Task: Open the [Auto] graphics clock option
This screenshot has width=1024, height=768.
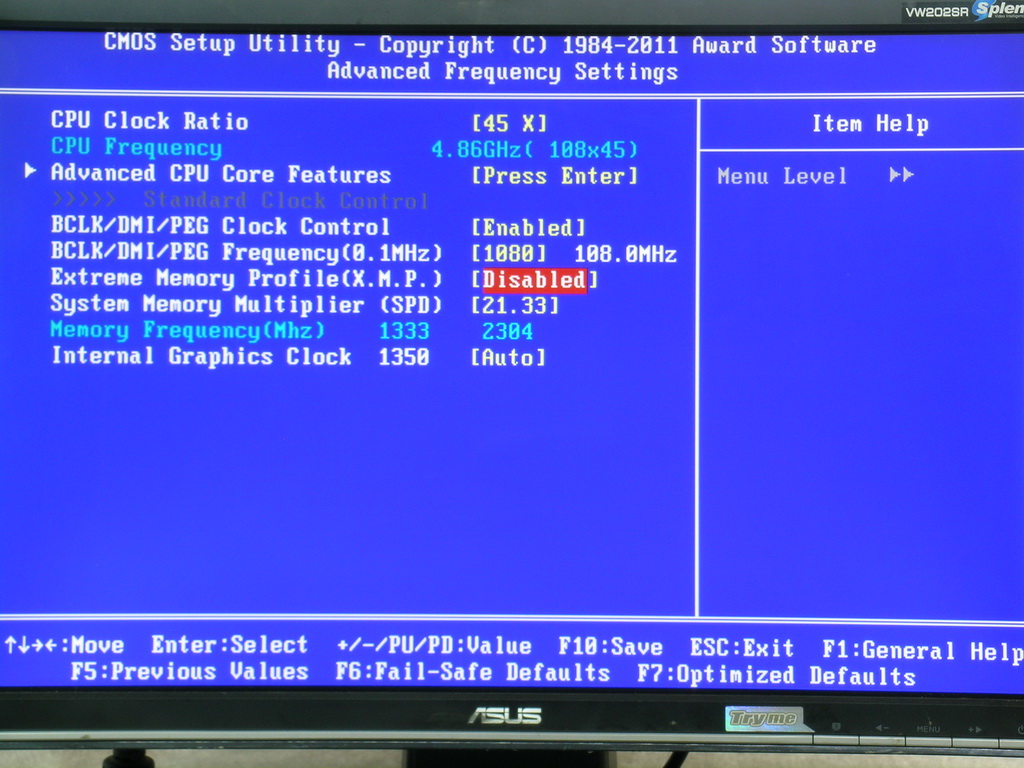Action: point(509,357)
